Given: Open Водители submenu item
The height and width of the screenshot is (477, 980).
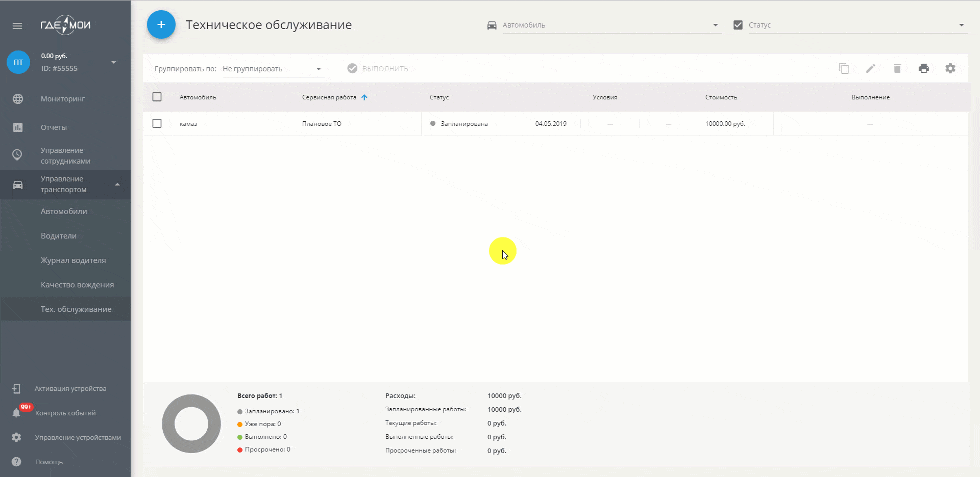Looking at the screenshot, I should pyautogui.click(x=58, y=236).
